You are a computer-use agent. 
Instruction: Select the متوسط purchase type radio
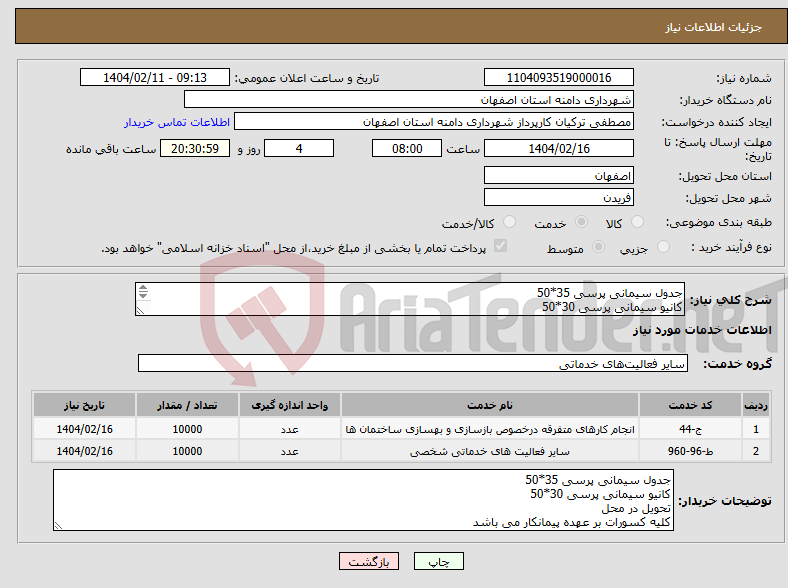click(598, 246)
